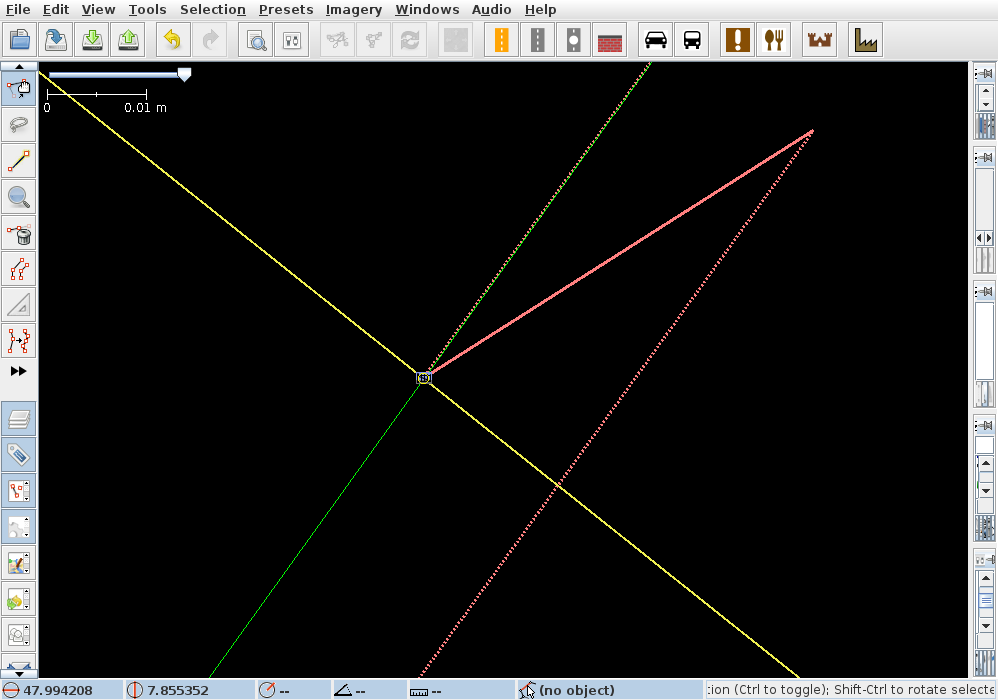This screenshot has width=998, height=700.
Task: Activate the Parallel ways tool
Action: pos(19,269)
